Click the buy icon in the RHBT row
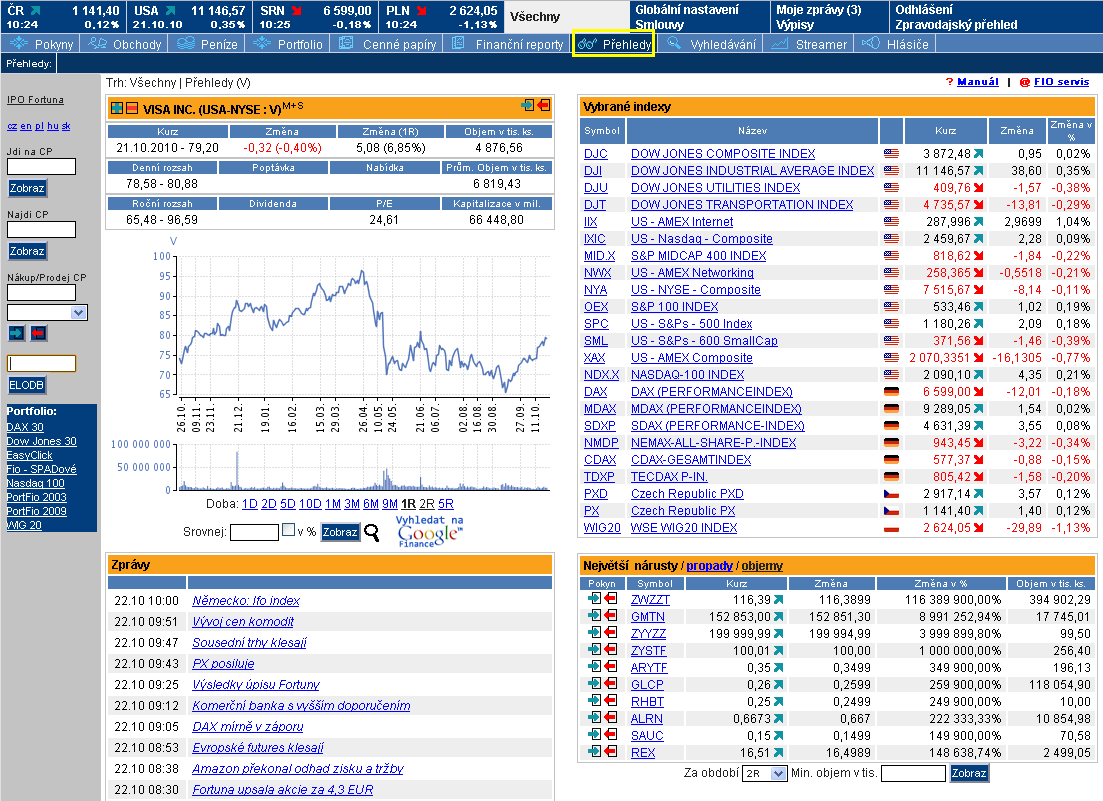This screenshot has height=801, width=1103. (x=594, y=700)
